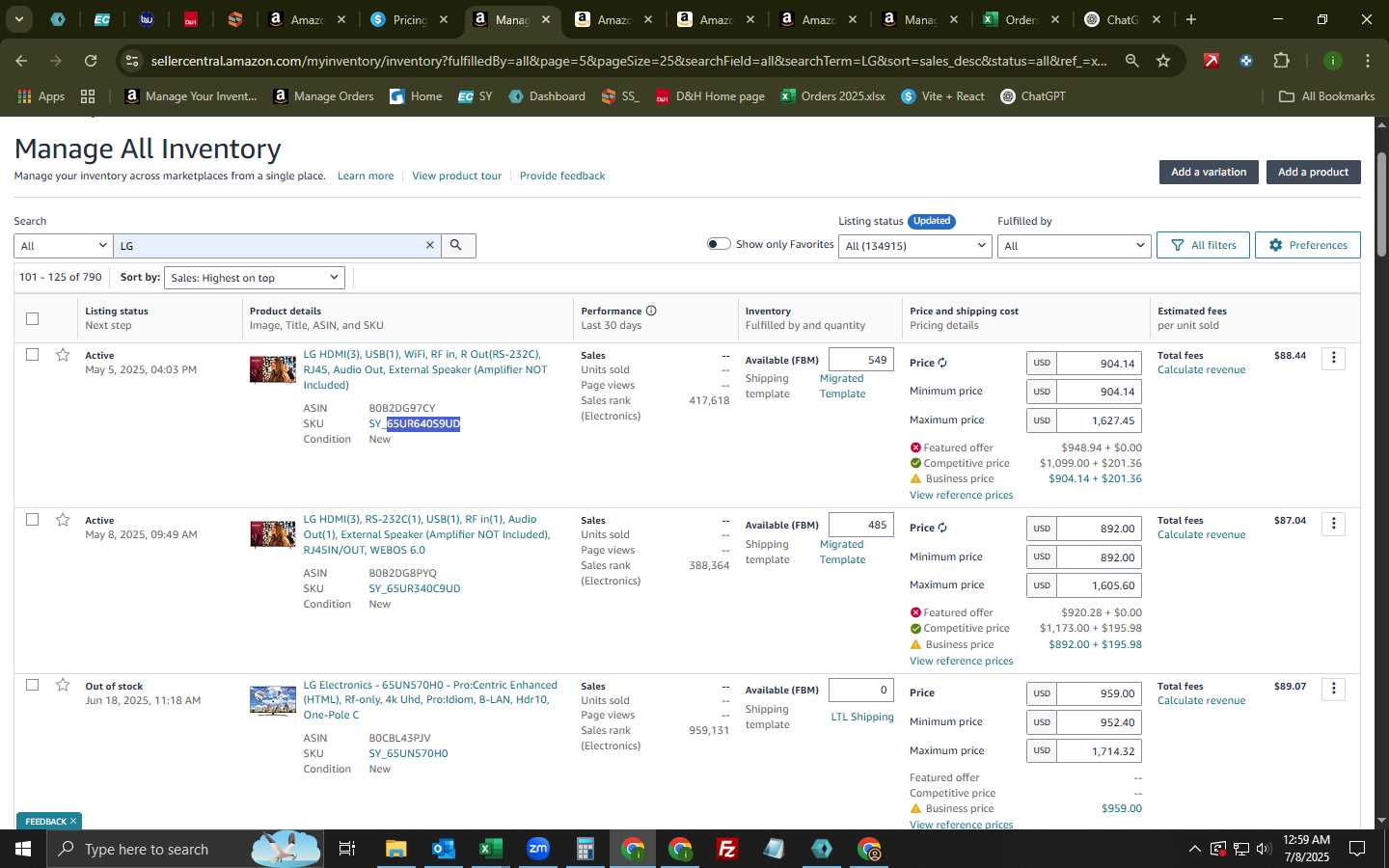The width and height of the screenshot is (1389, 868).
Task: Click price field showing 959.00
Action: [1099, 693]
